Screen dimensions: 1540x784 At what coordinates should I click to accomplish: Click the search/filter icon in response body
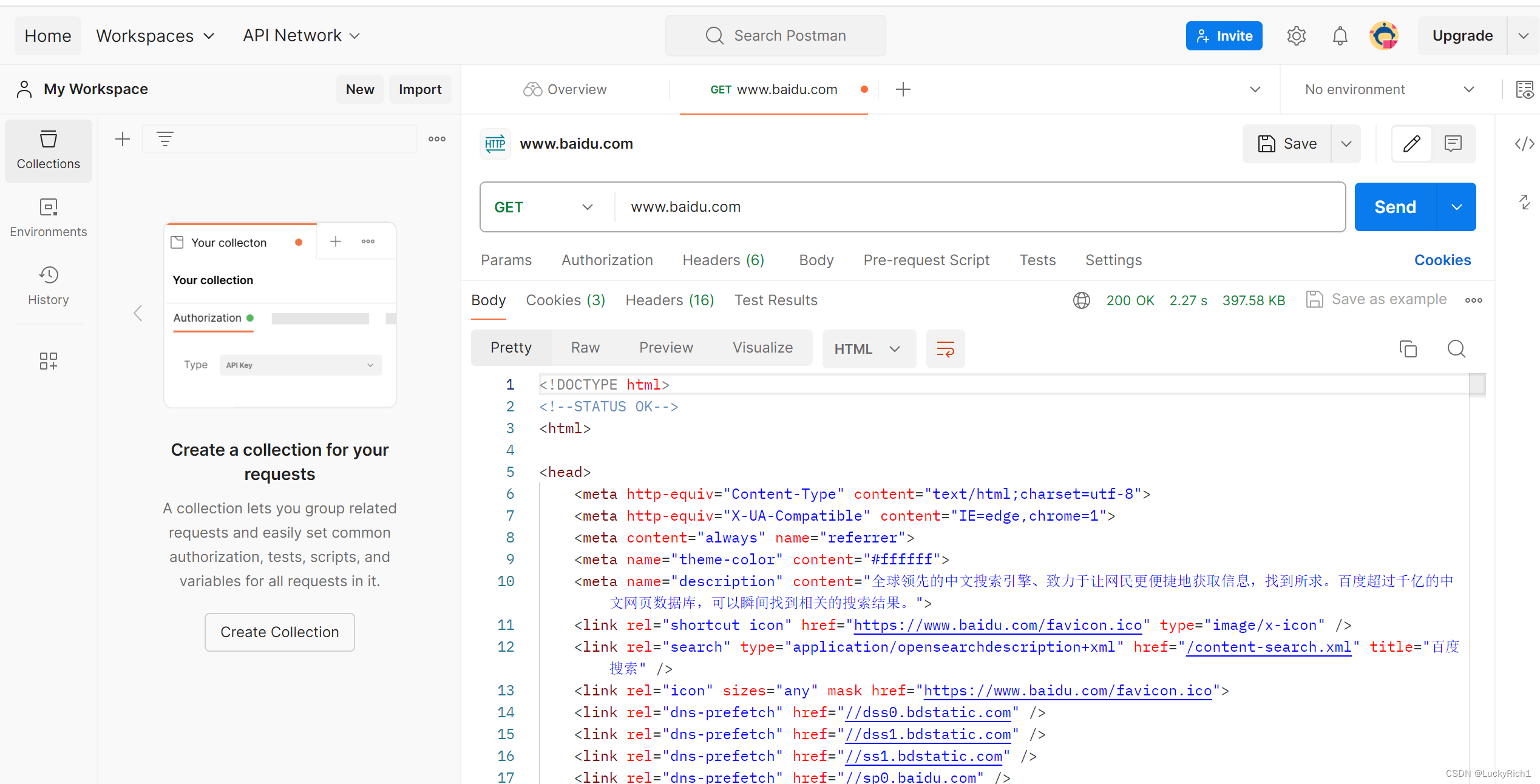[1455, 349]
